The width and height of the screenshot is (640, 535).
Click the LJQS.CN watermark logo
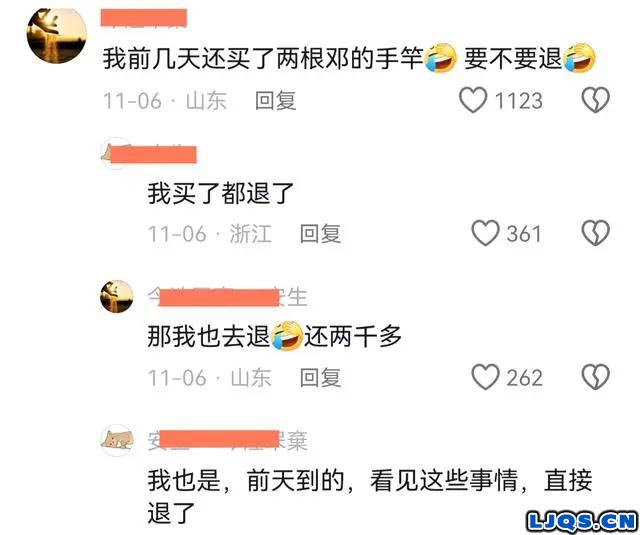[x=582, y=522]
